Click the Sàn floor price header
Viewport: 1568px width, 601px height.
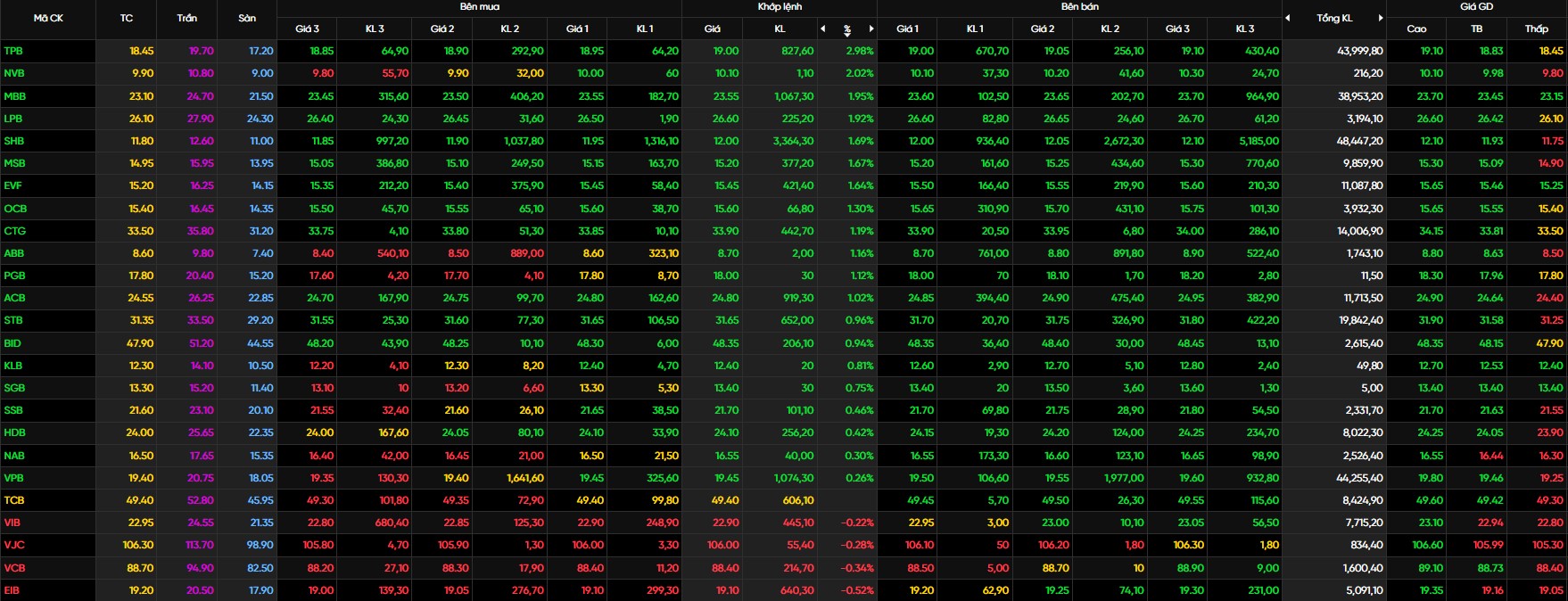(247, 18)
